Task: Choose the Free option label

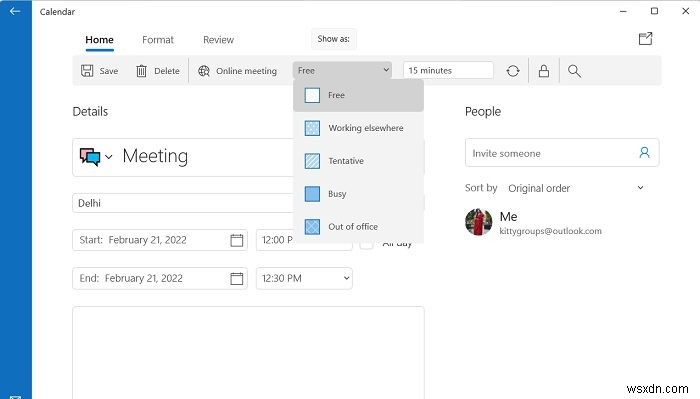Action: (336, 95)
